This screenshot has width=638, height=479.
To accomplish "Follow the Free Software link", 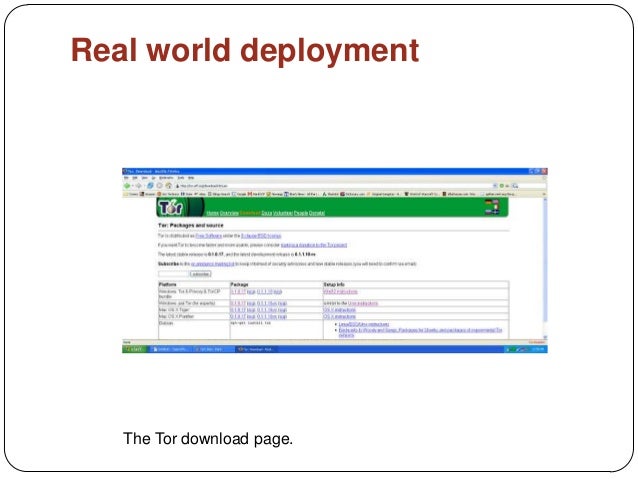I will pos(209,236).
